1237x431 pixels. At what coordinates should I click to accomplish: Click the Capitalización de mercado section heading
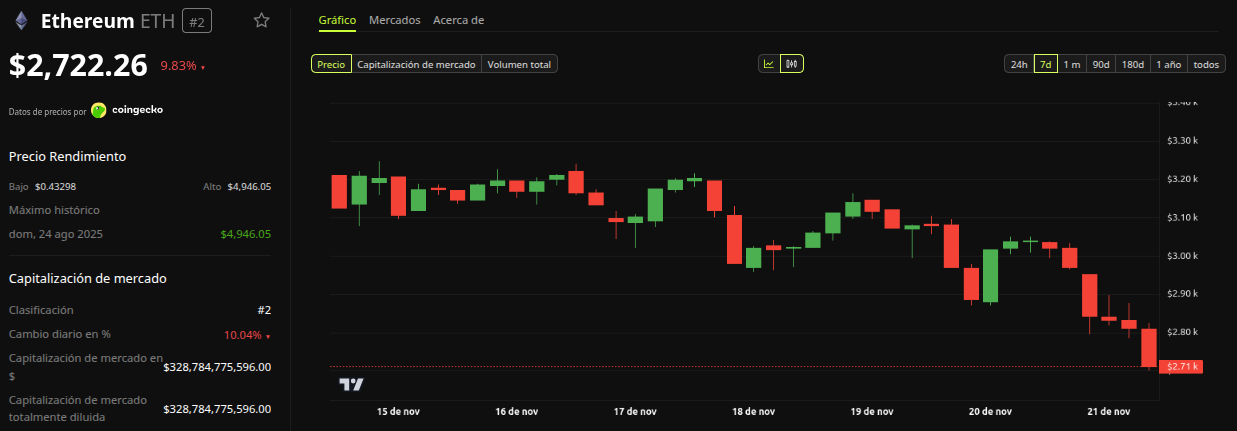(x=88, y=278)
